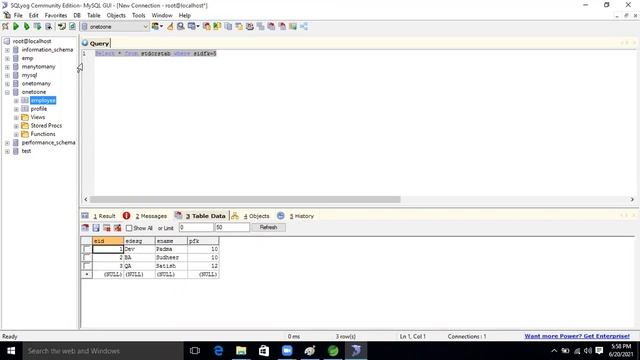
Task: Click the save icon in Table Data toolbar
Action: (96, 228)
